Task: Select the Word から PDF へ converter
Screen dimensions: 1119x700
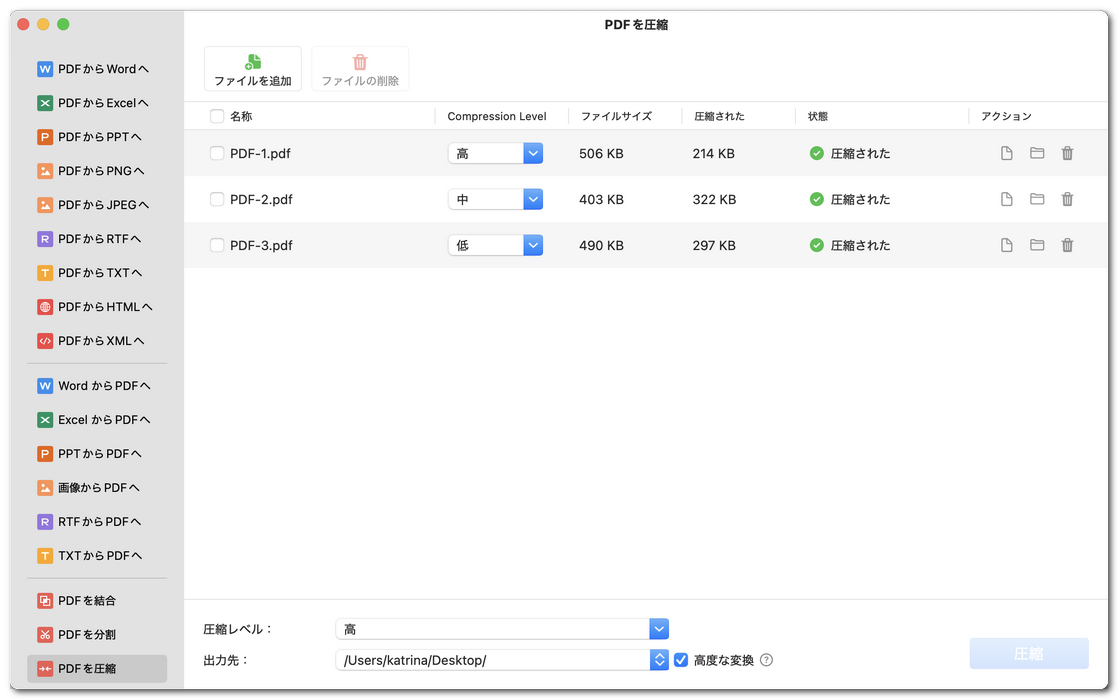Action: coord(97,385)
